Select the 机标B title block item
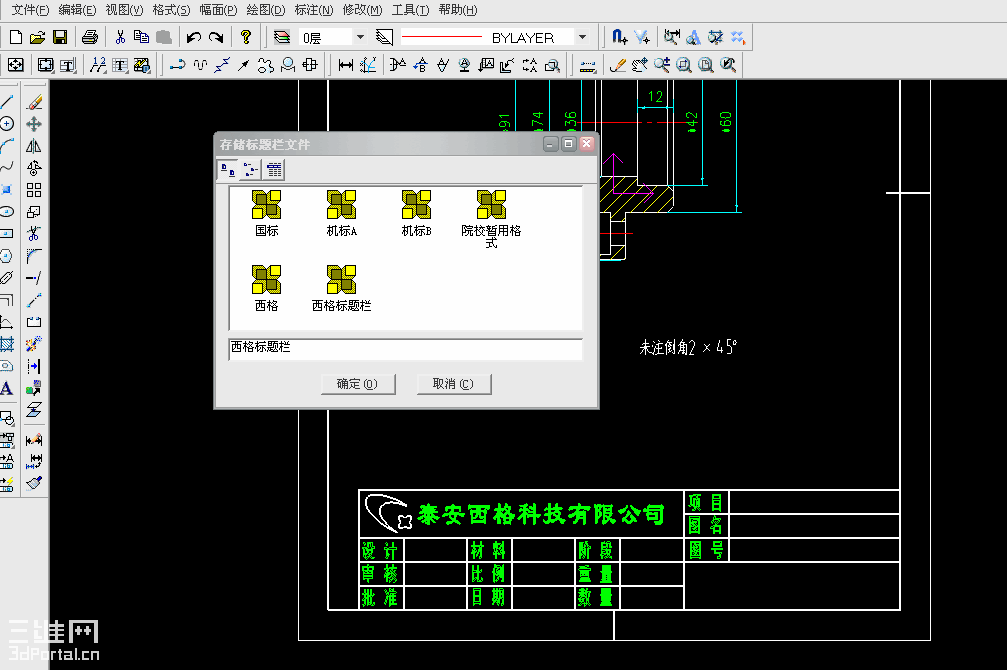This screenshot has width=1007, height=670. click(417, 213)
